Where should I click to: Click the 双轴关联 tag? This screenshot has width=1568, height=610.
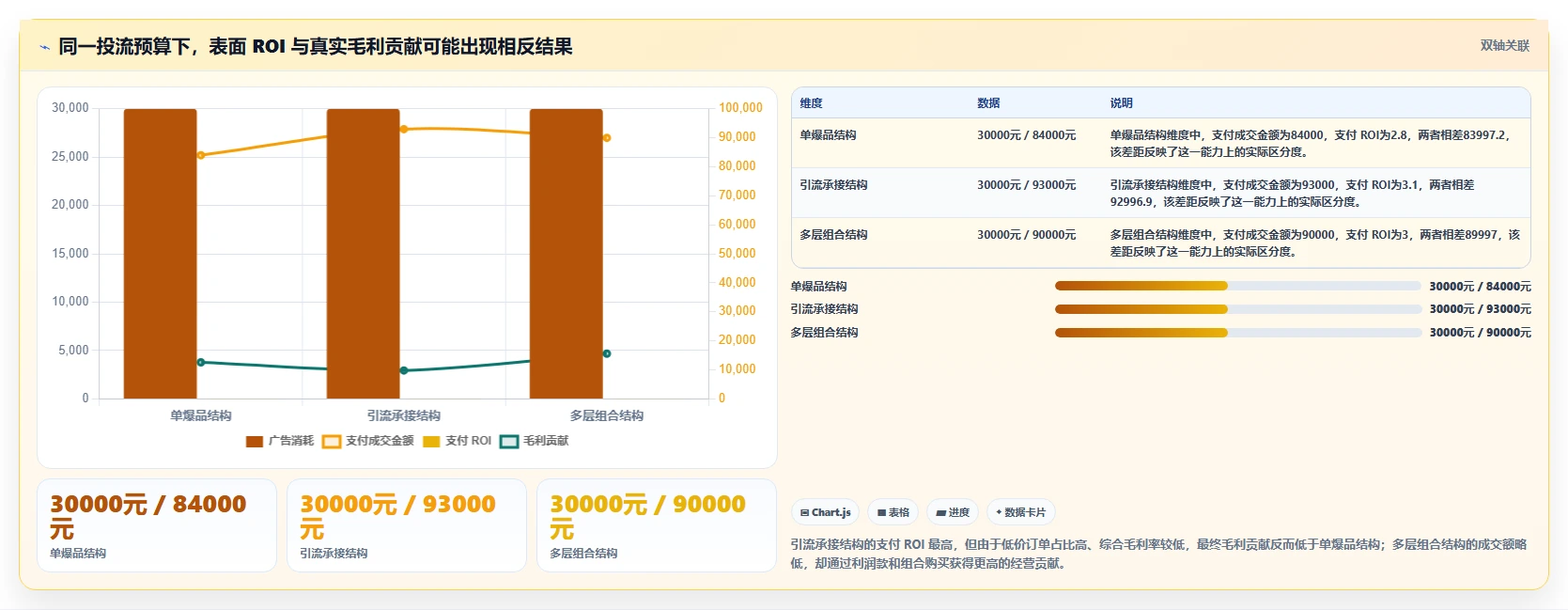click(x=1504, y=45)
